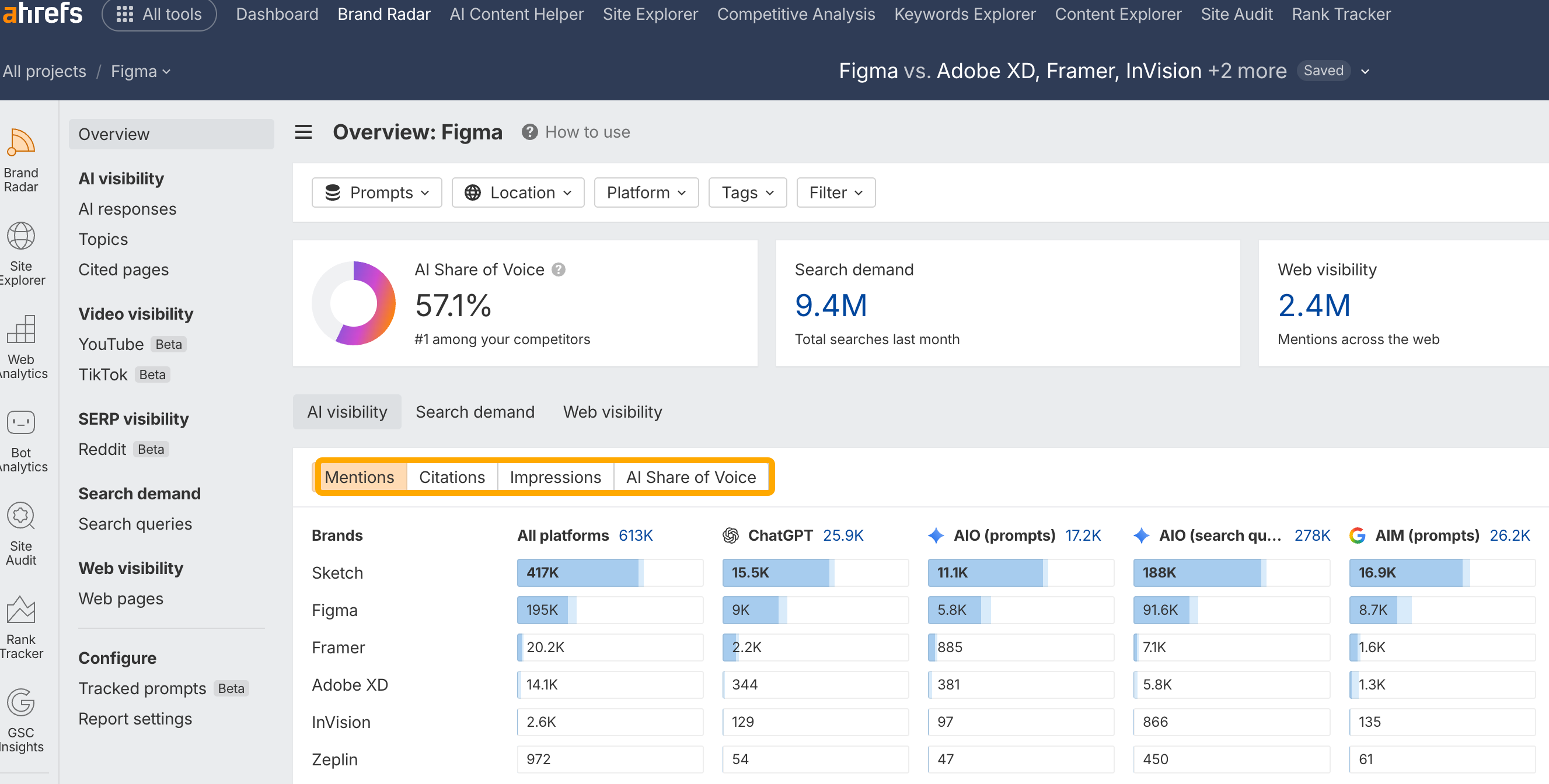Open Reddit Beta in sidebar
This screenshot has width=1549, height=784.
(124, 449)
